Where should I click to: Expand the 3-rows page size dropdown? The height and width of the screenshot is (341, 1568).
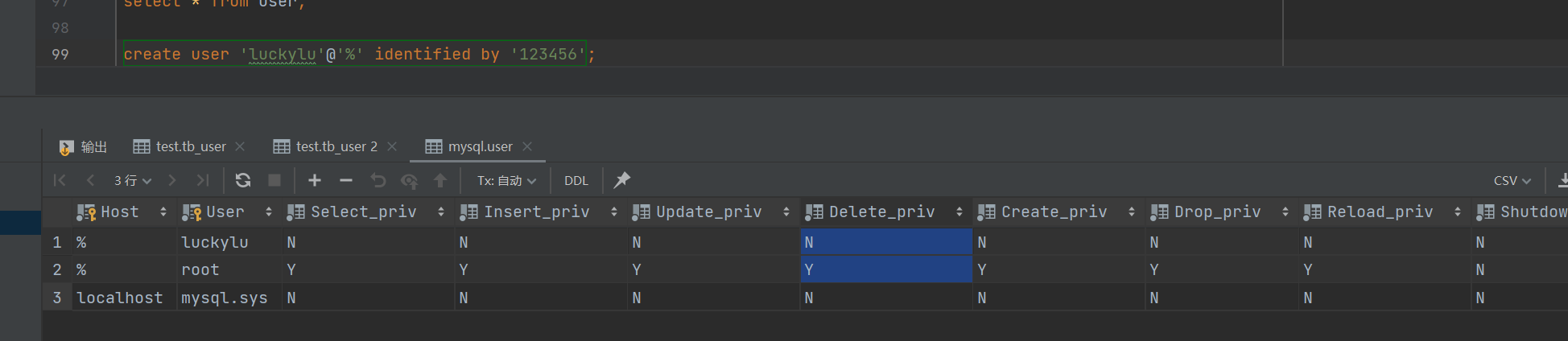pyautogui.click(x=133, y=180)
